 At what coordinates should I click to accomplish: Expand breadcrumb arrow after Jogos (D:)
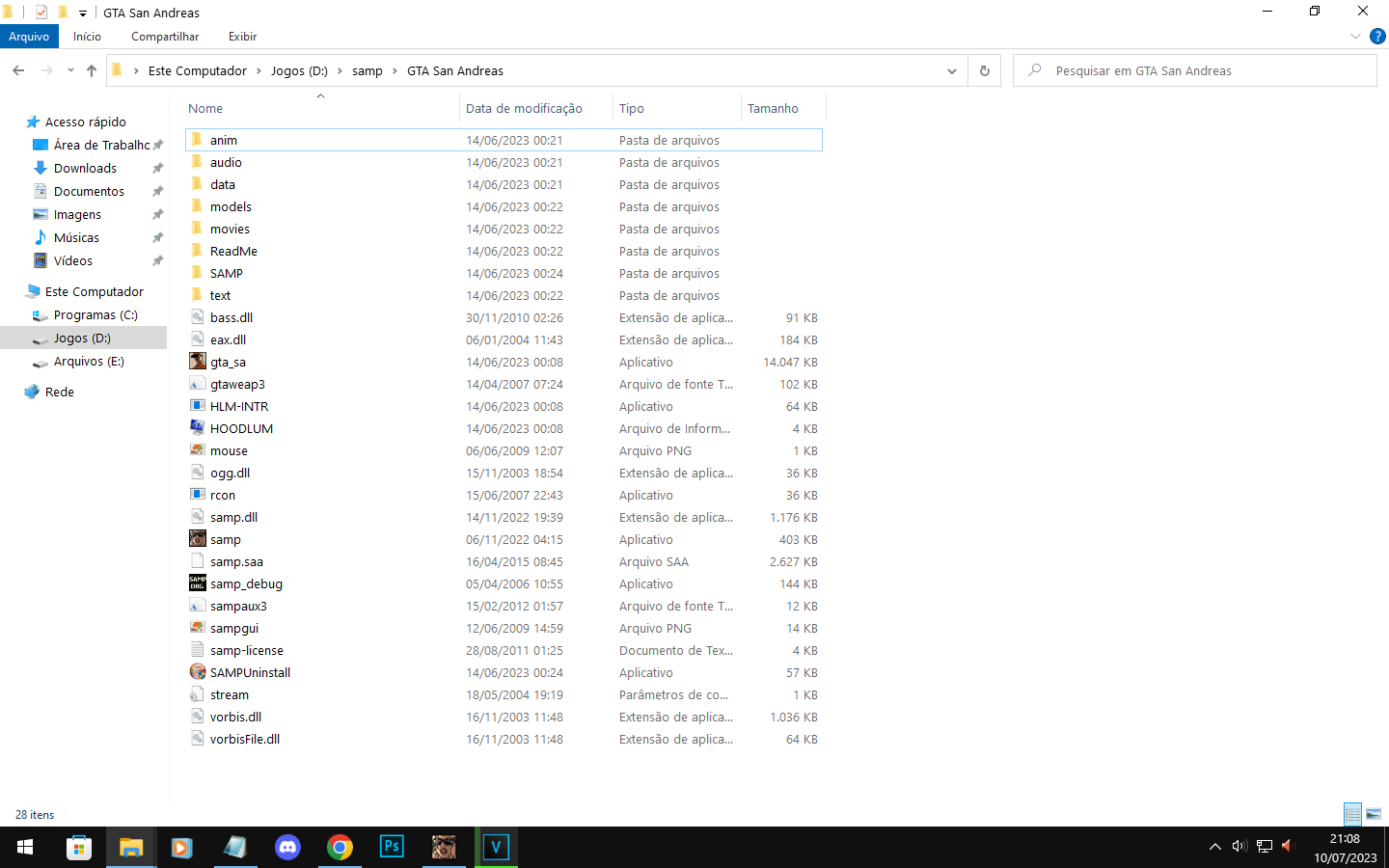click(x=340, y=70)
